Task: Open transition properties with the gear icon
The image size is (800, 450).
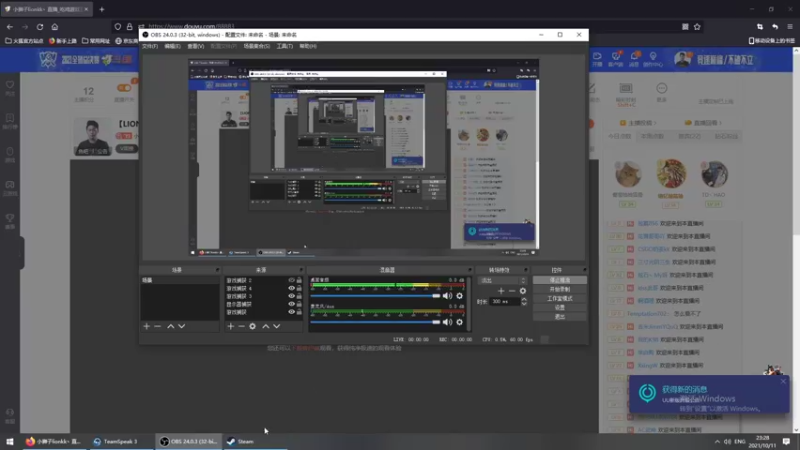Action: 523,291
